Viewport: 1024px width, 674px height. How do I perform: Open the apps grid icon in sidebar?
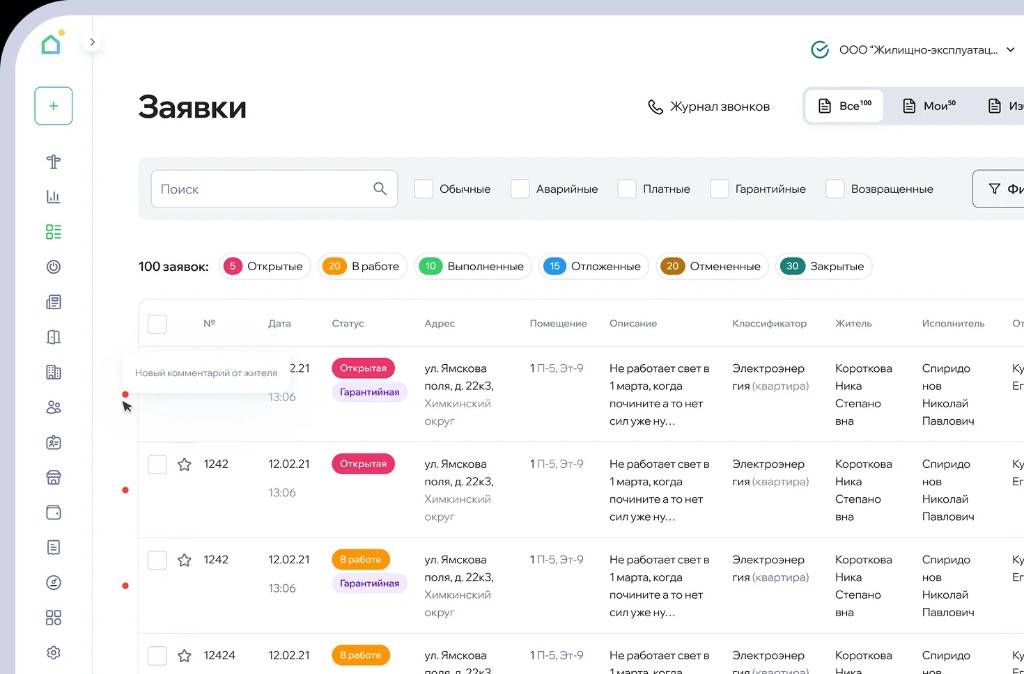coord(53,617)
